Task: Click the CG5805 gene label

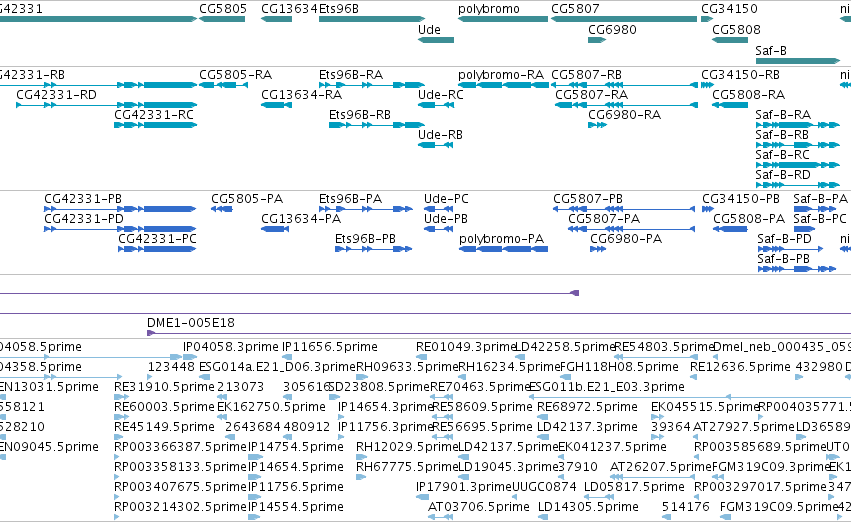Action: [x=223, y=9]
